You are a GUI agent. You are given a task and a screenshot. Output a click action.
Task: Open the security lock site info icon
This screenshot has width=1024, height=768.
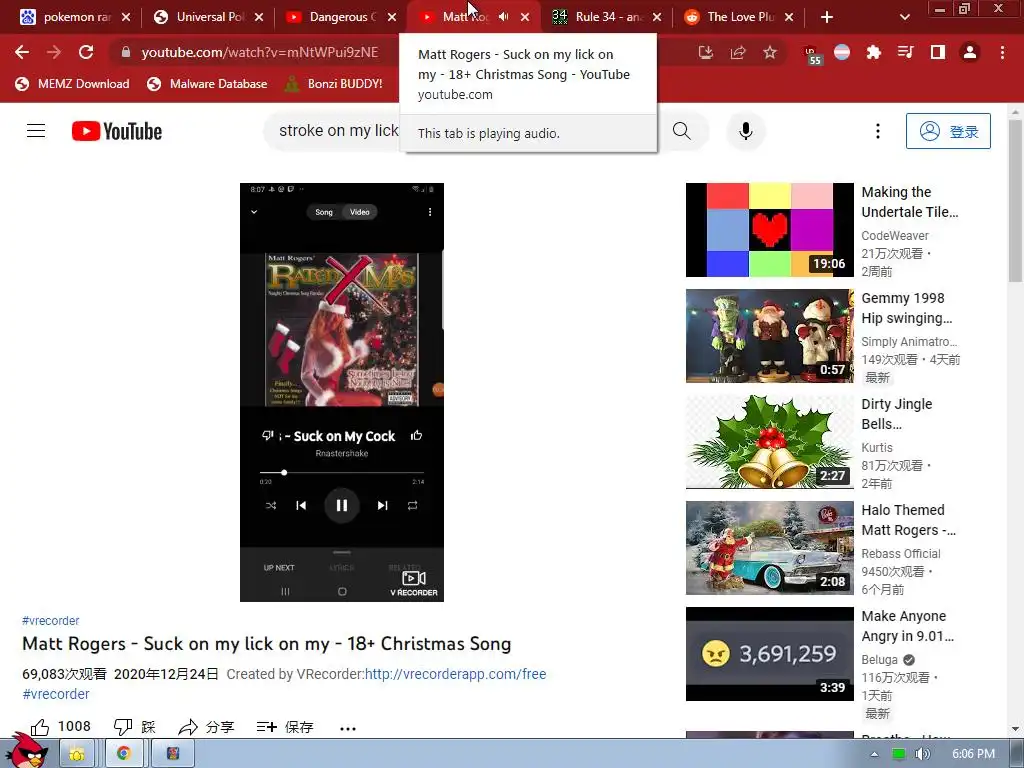pos(126,52)
